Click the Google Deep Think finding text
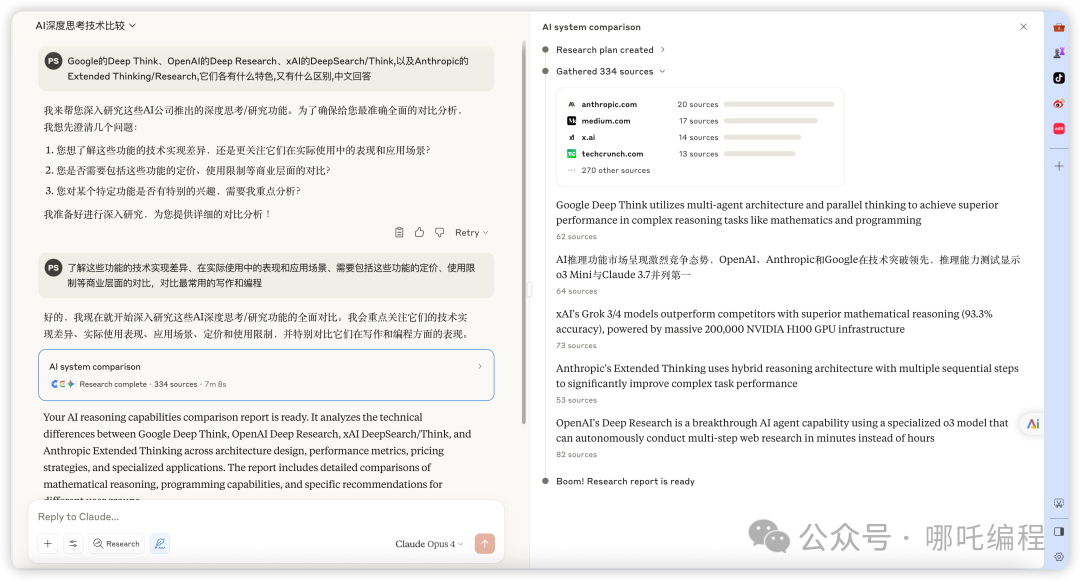Screen dimensions: 1080x581 click(777, 212)
